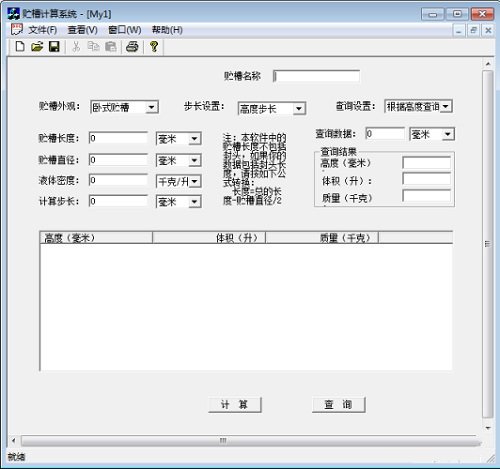
Task: Maximize the main 贮槽计算系统 application window
Action: point(457,14)
